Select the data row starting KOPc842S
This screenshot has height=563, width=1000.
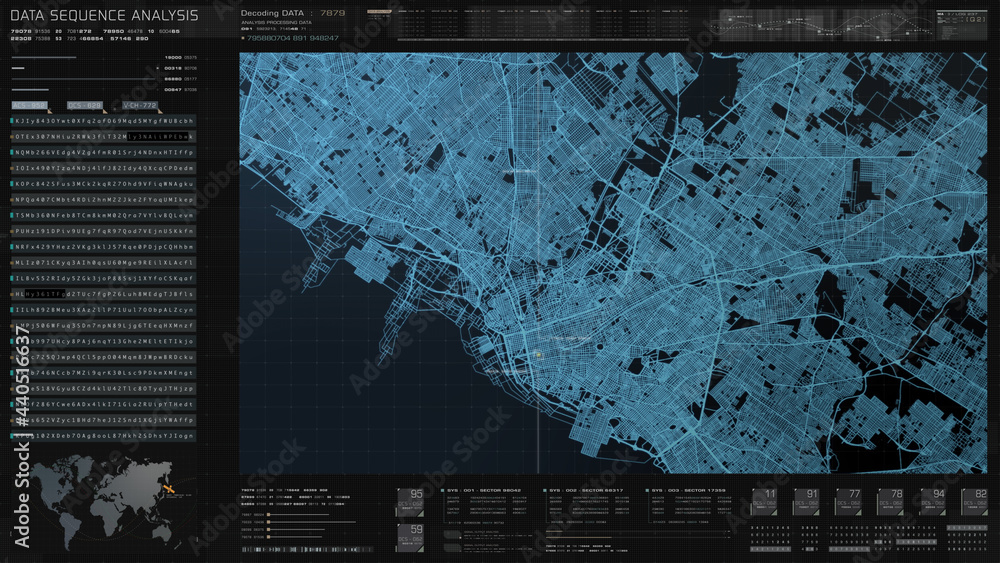pyautogui.click(x=103, y=184)
